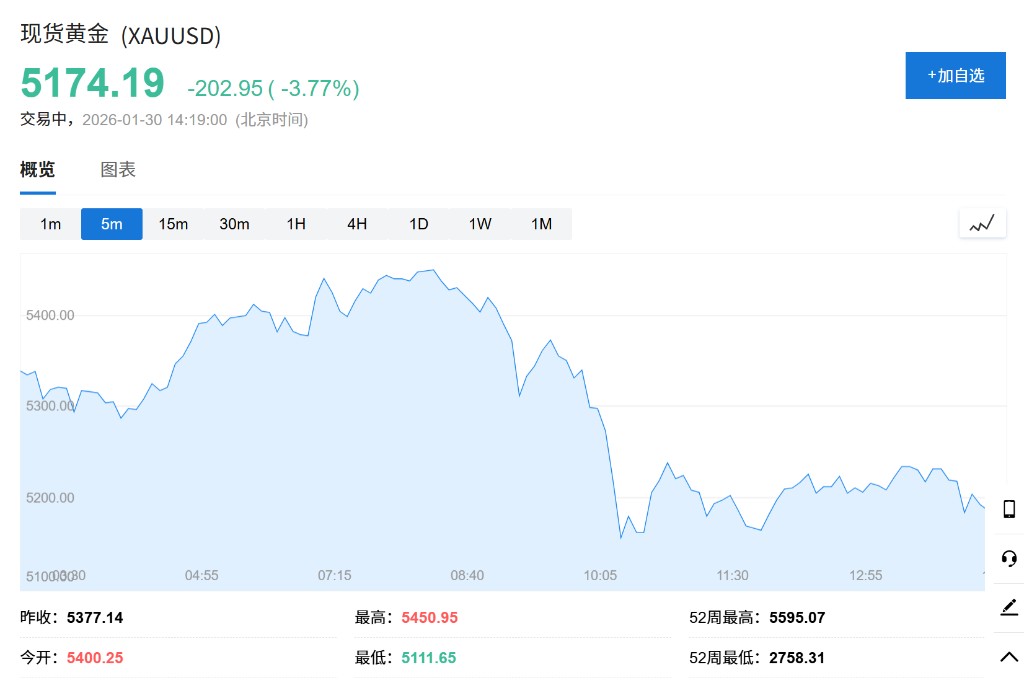Show the 1W weekly chart
The width and height of the screenshot is (1024, 700).
[x=480, y=224]
